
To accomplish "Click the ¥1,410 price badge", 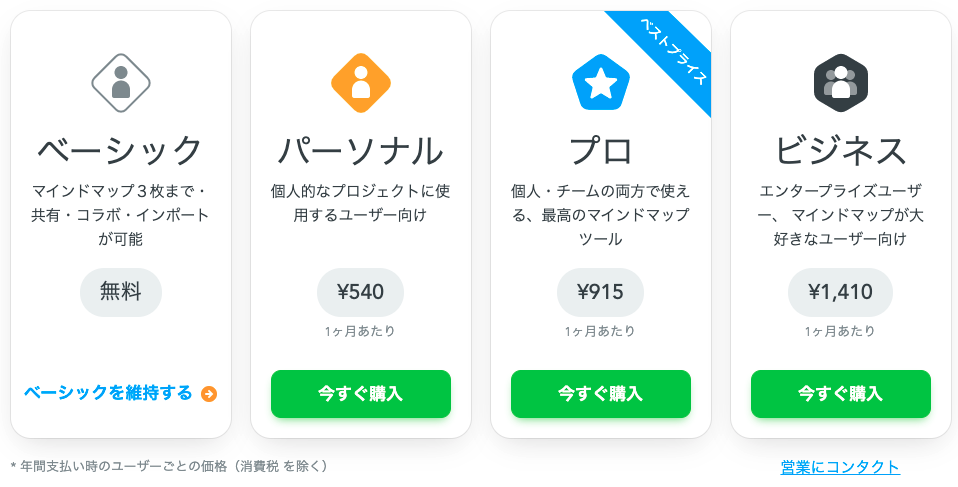I will point(841,292).
